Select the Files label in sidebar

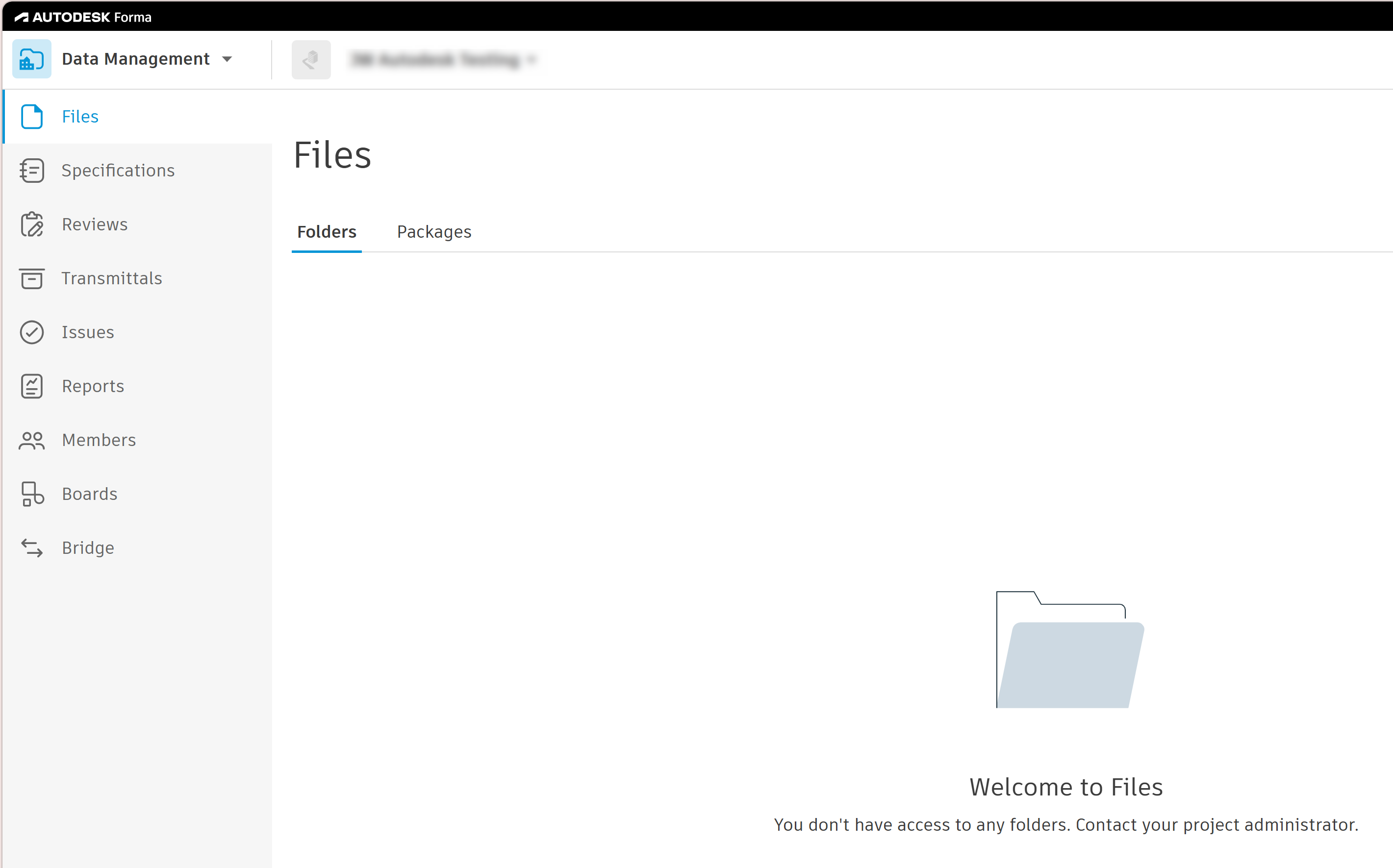click(80, 117)
